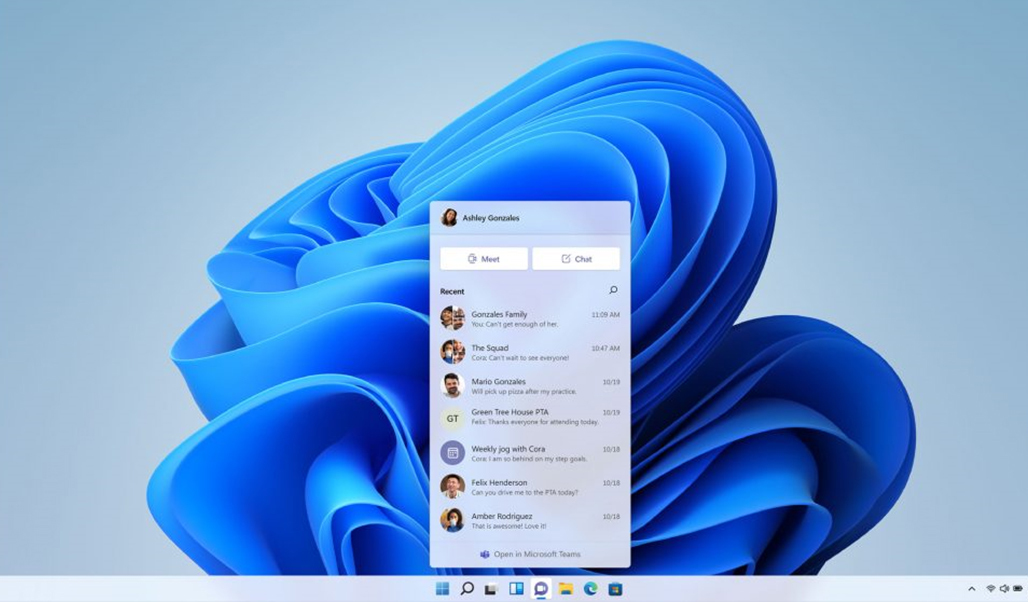
Task: Click Ashley Gonzales profile picture
Action: (450, 218)
